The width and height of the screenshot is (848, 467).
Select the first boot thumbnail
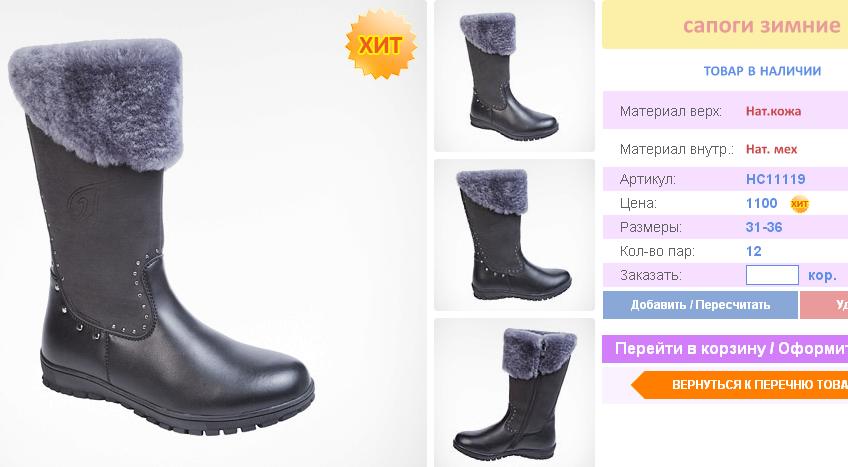point(514,76)
